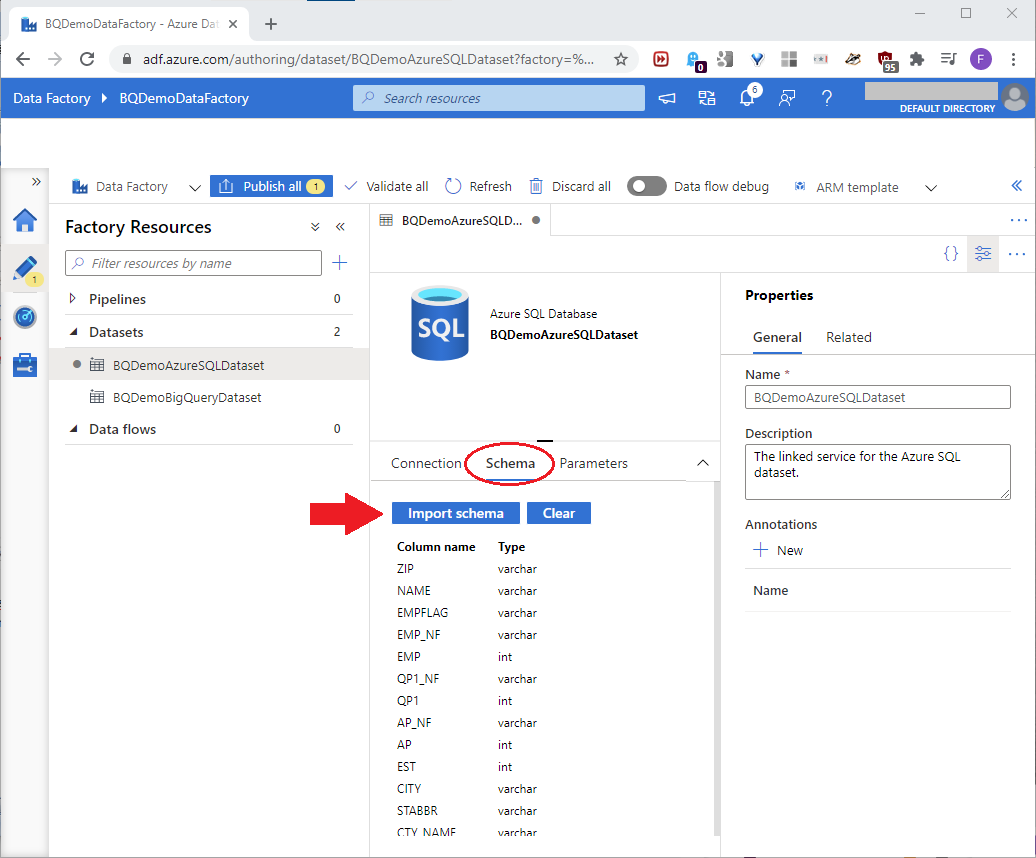The width and height of the screenshot is (1036, 858).
Task: Click the schema list vertical scrollbar
Action: [x=717, y=659]
